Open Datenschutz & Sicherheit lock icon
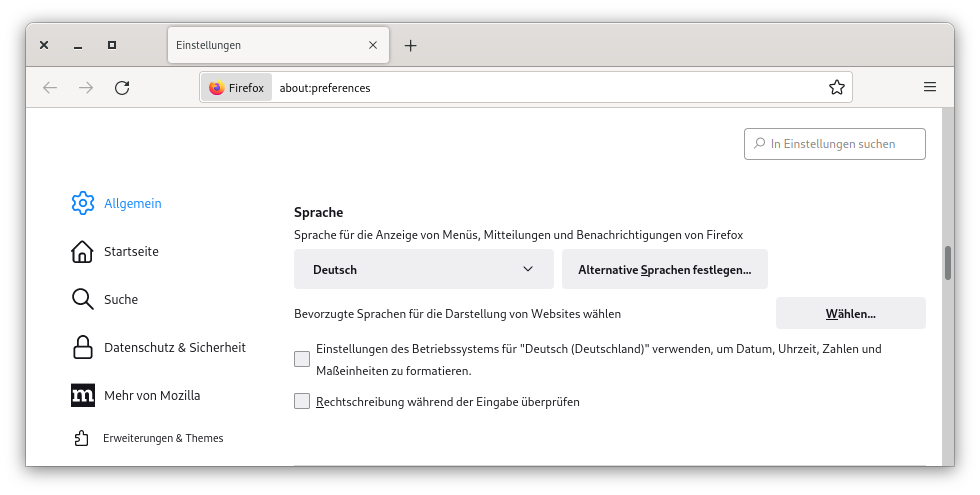The height and width of the screenshot is (495, 980). coord(82,348)
